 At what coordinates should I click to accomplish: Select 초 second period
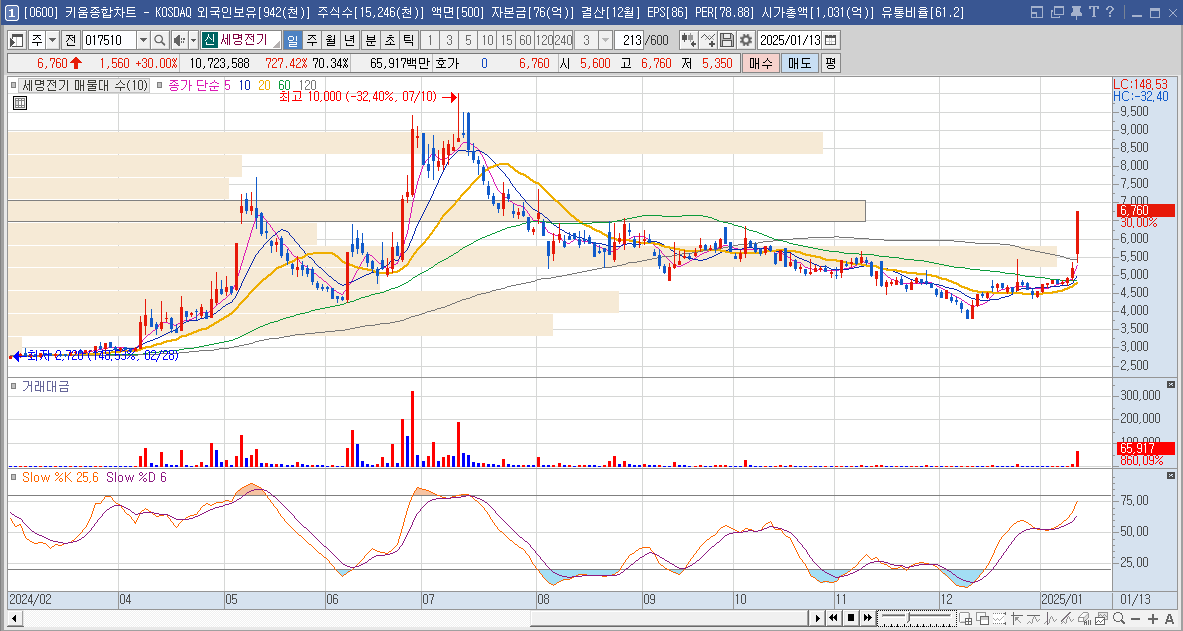[389, 40]
